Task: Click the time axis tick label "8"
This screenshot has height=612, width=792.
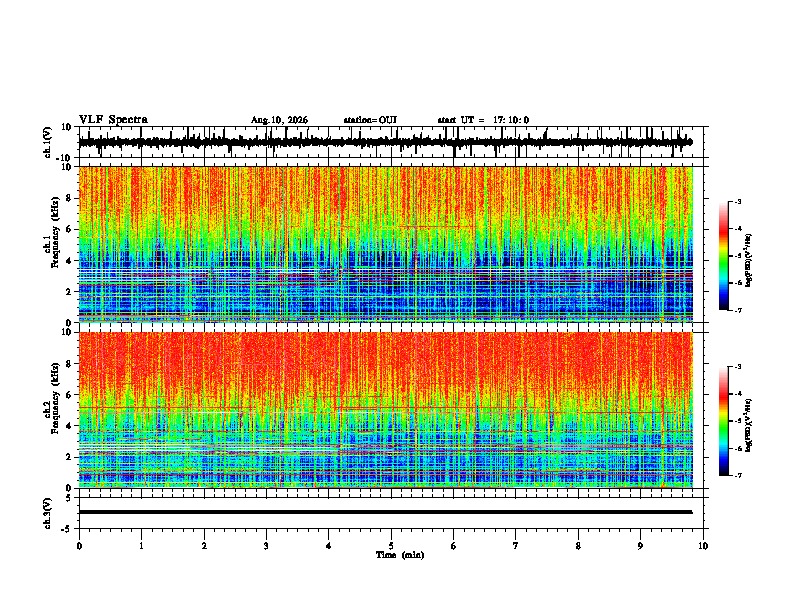Action: click(578, 546)
